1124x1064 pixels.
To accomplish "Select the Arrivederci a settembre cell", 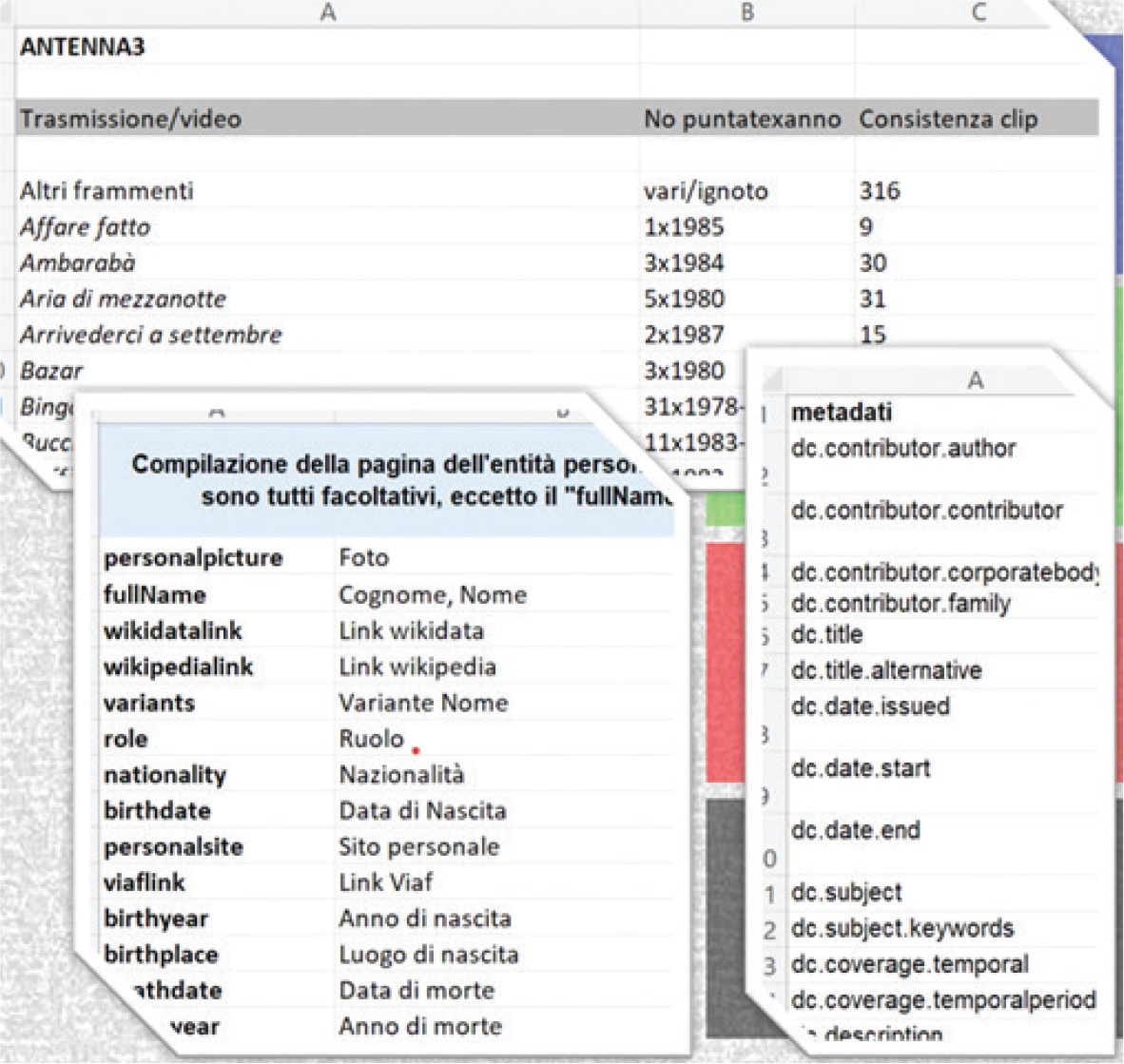I will [x=327, y=334].
